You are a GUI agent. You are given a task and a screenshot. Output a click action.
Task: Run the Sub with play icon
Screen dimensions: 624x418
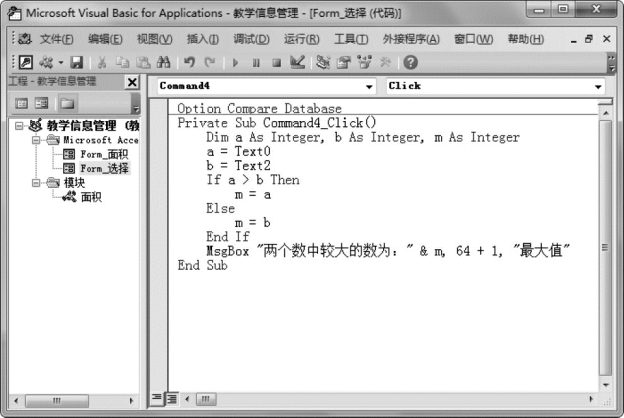point(235,63)
